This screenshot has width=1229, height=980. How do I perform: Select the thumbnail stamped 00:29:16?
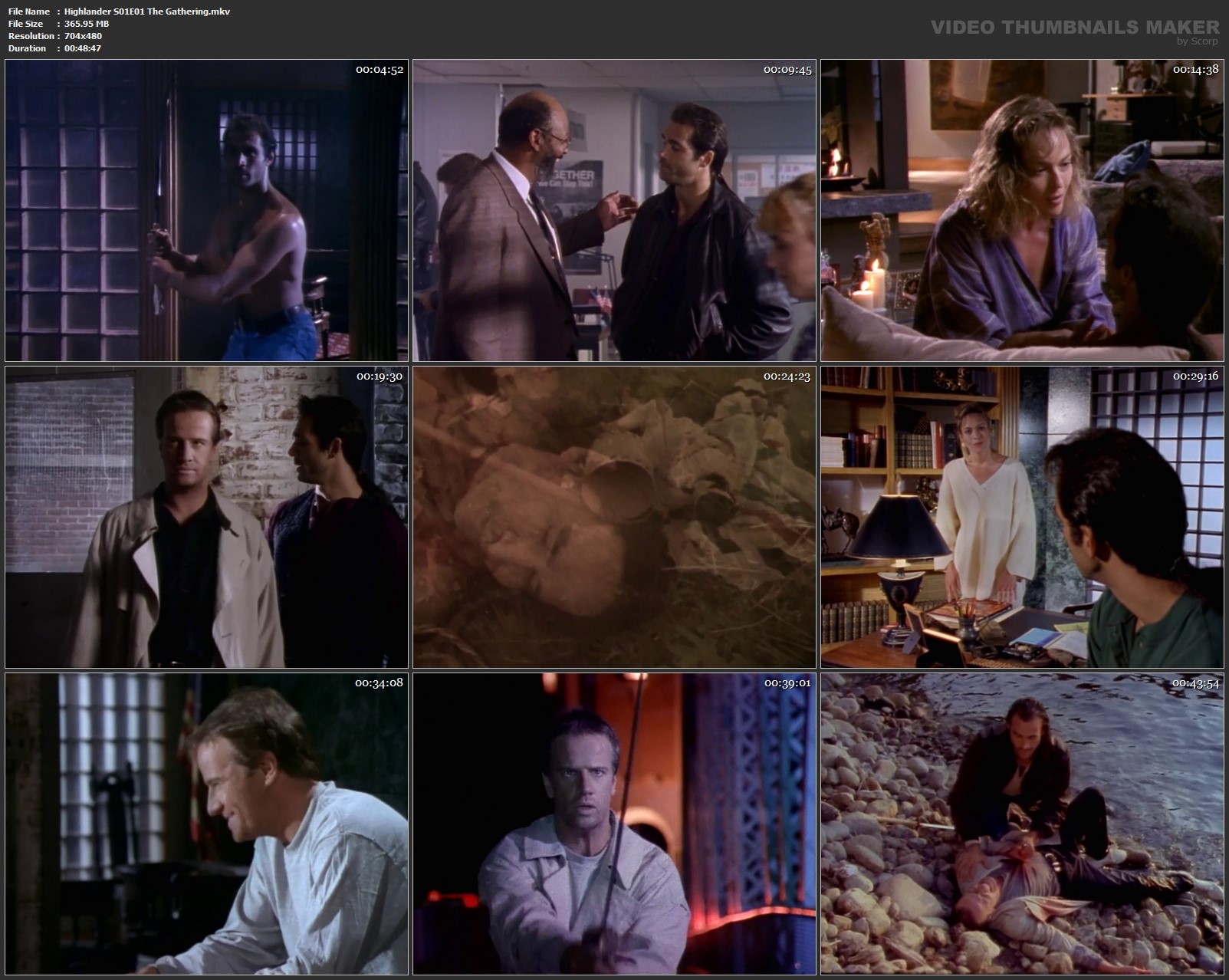tap(1022, 517)
